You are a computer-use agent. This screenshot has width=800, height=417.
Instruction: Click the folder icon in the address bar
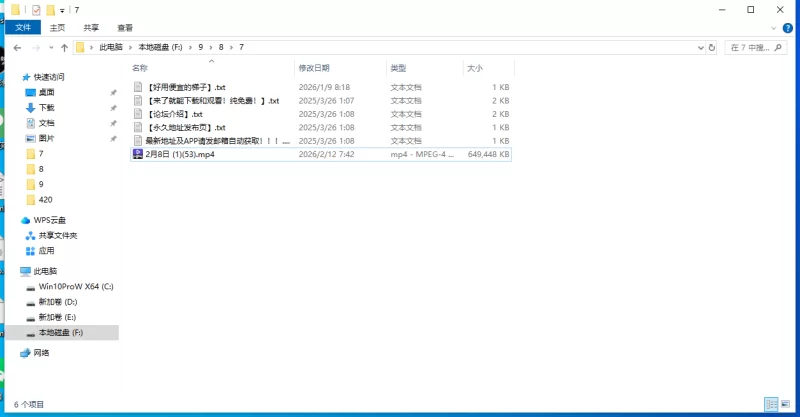(x=80, y=47)
